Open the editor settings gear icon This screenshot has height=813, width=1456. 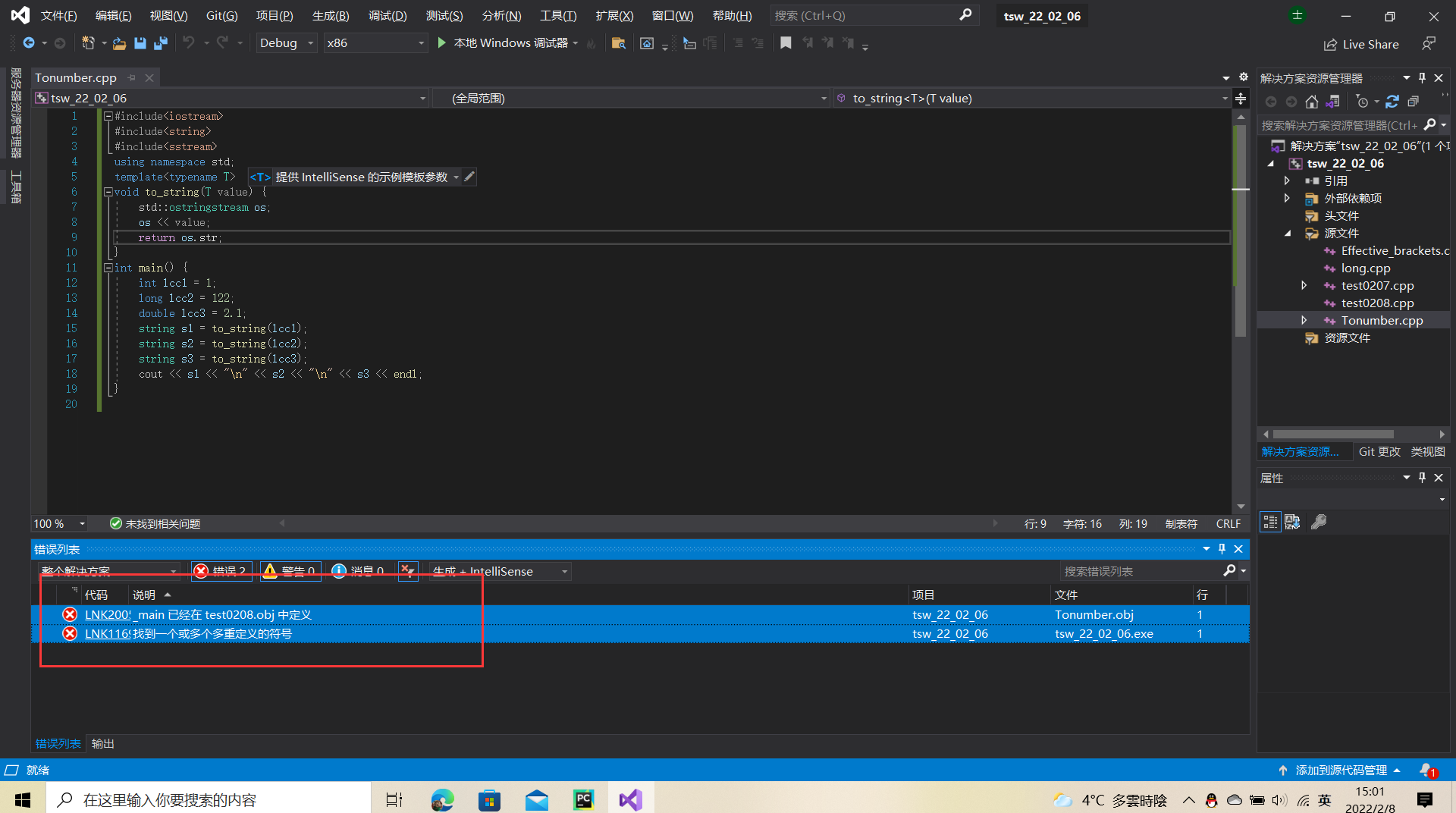click(x=1244, y=77)
